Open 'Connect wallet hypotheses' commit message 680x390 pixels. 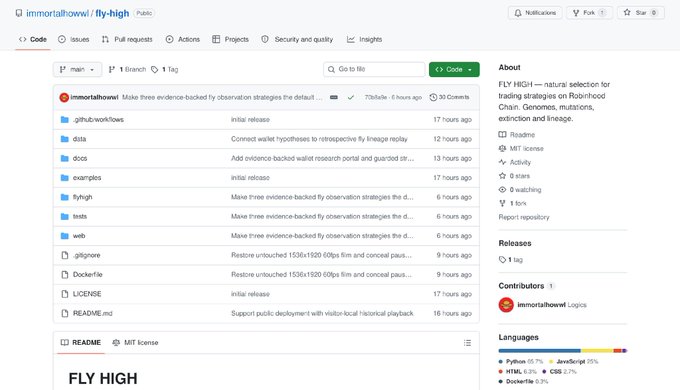319,139
